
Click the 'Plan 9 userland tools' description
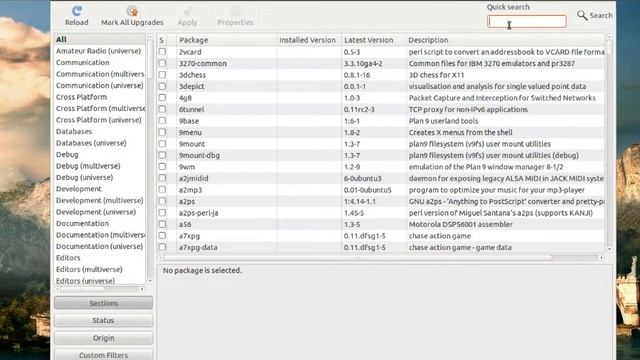click(443, 121)
